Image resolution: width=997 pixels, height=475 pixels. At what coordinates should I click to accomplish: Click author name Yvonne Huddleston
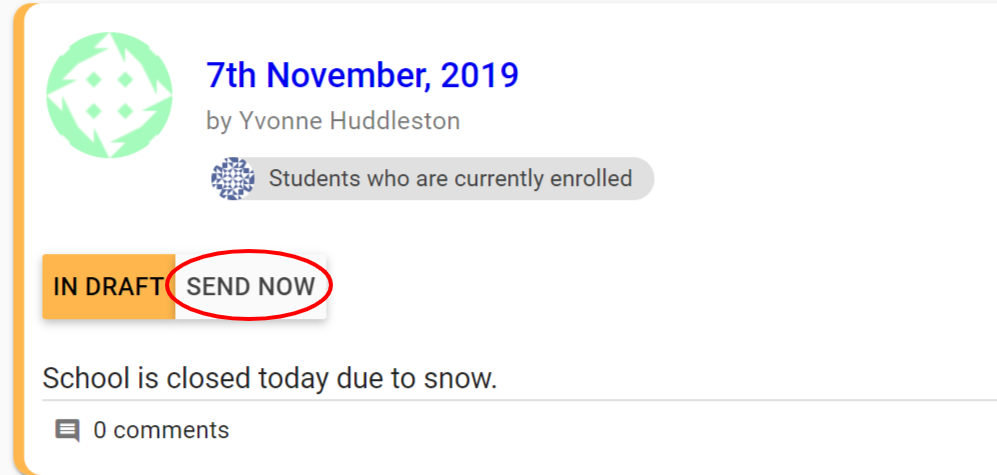tap(349, 121)
